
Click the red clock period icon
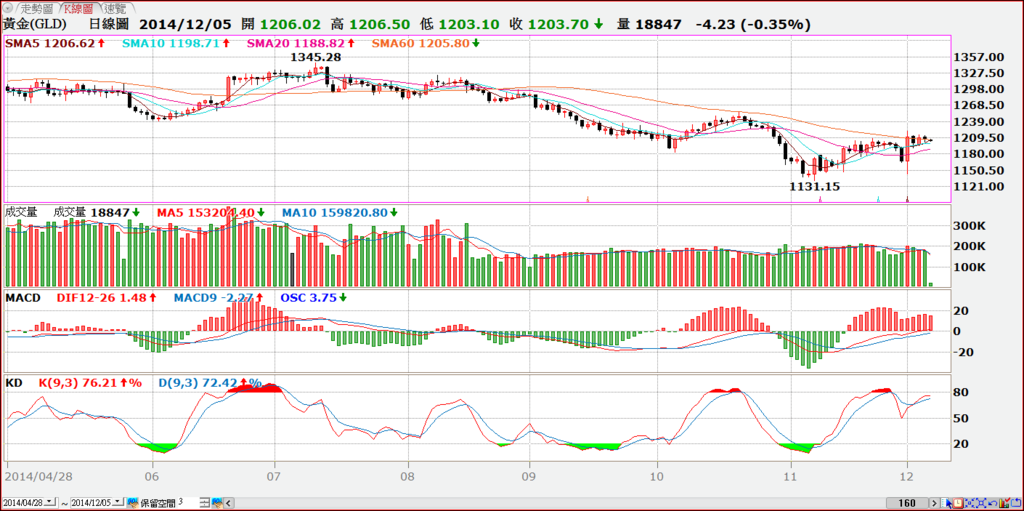point(957,503)
